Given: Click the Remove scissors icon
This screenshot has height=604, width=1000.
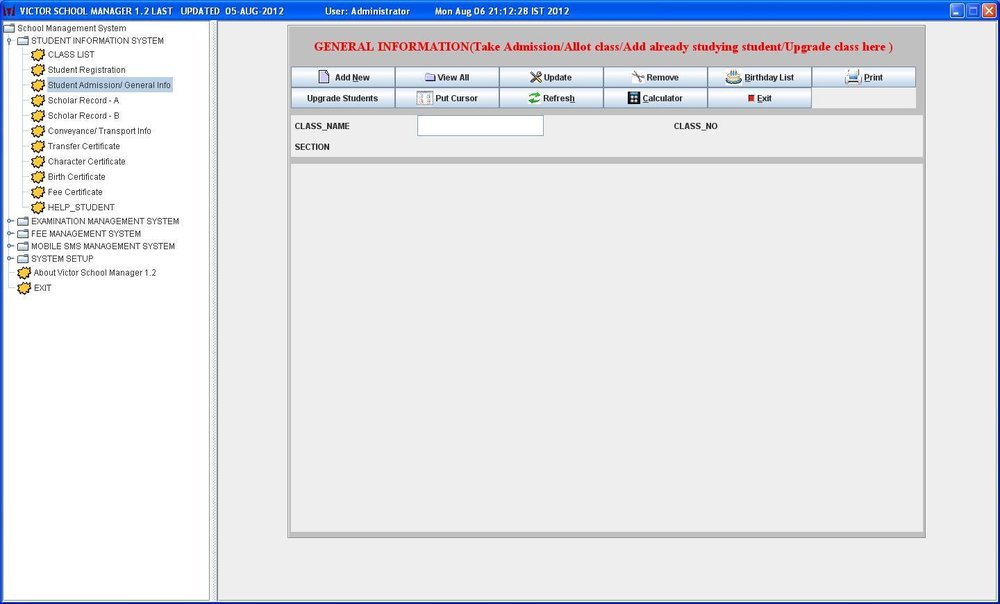Looking at the screenshot, I should (638, 77).
